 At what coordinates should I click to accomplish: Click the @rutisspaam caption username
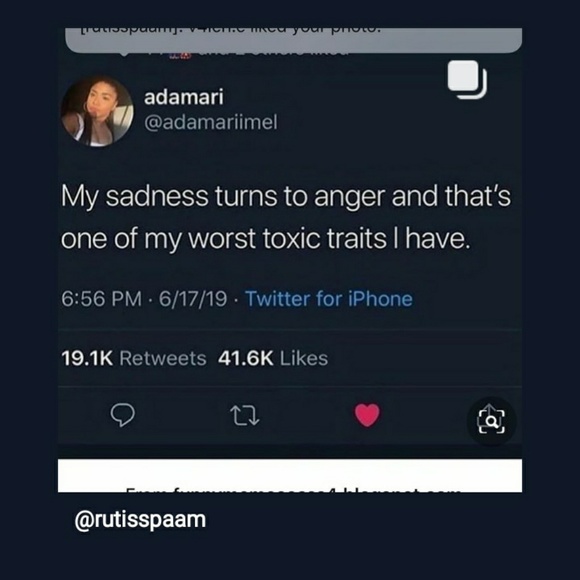pyautogui.click(x=140, y=520)
